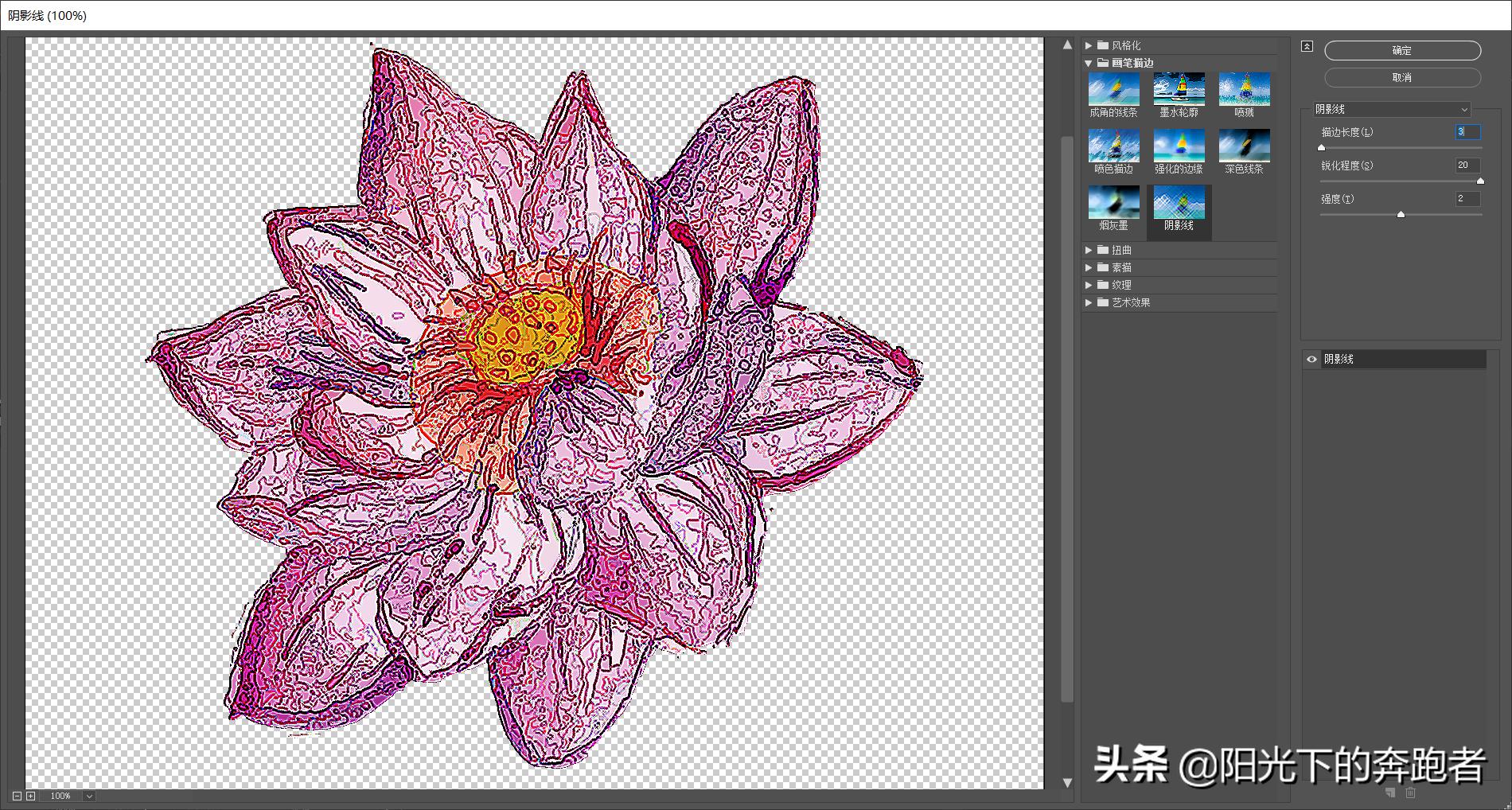Select the 烟灰墨 filter

pyautogui.click(x=1113, y=203)
